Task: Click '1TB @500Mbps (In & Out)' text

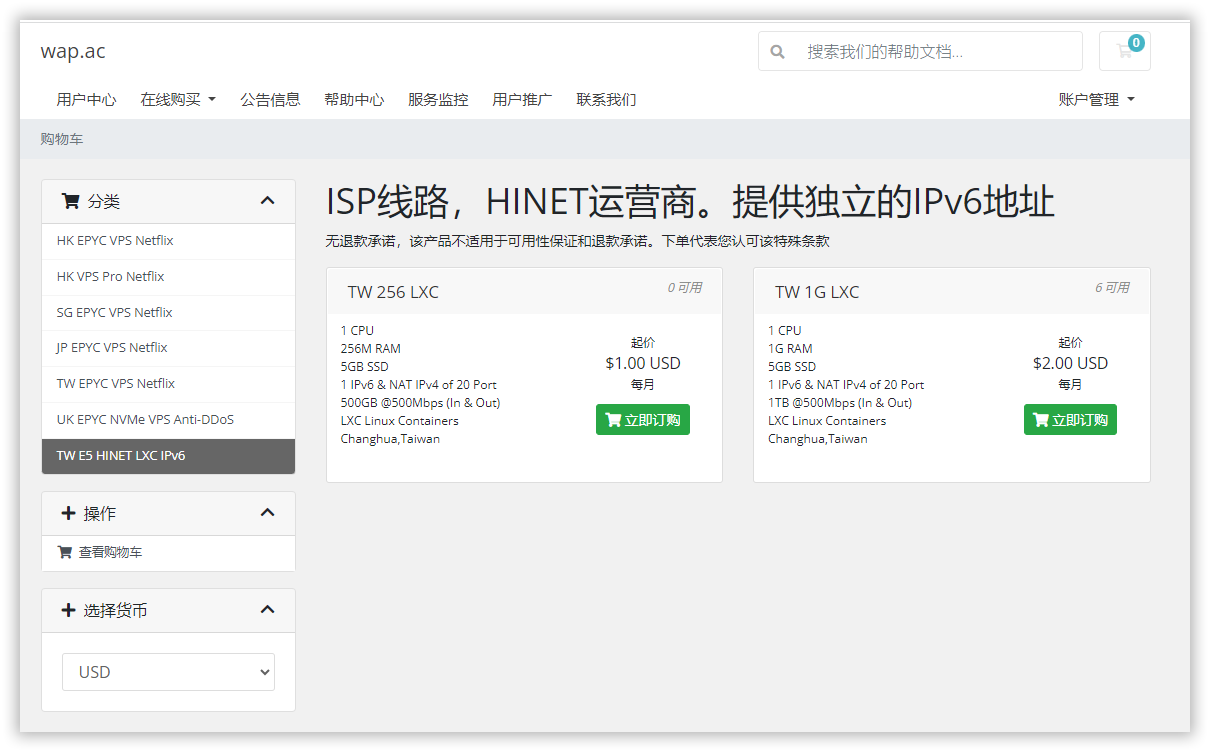Action: coord(840,403)
